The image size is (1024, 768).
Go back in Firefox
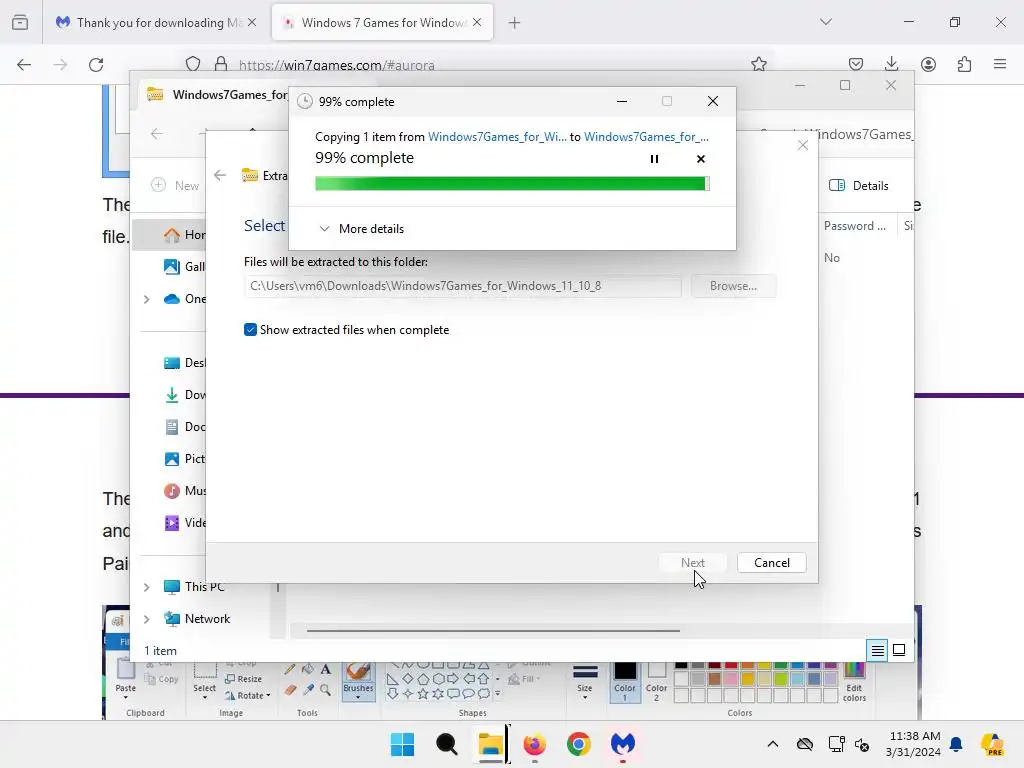click(x=24, y=64)
